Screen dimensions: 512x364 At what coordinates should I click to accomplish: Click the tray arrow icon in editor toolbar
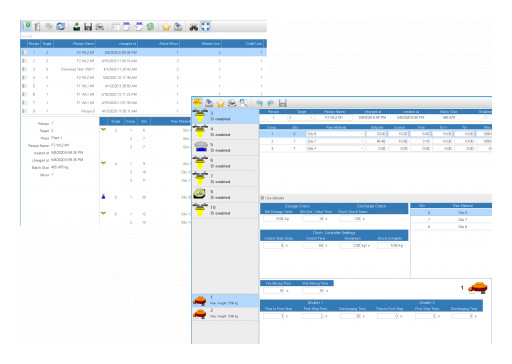coord(209,103)
